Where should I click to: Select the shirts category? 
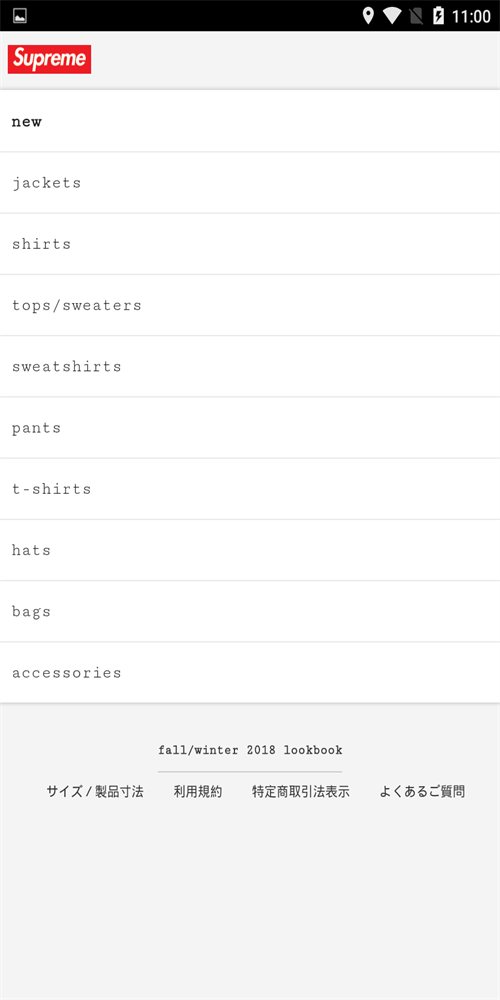(250, 244)
